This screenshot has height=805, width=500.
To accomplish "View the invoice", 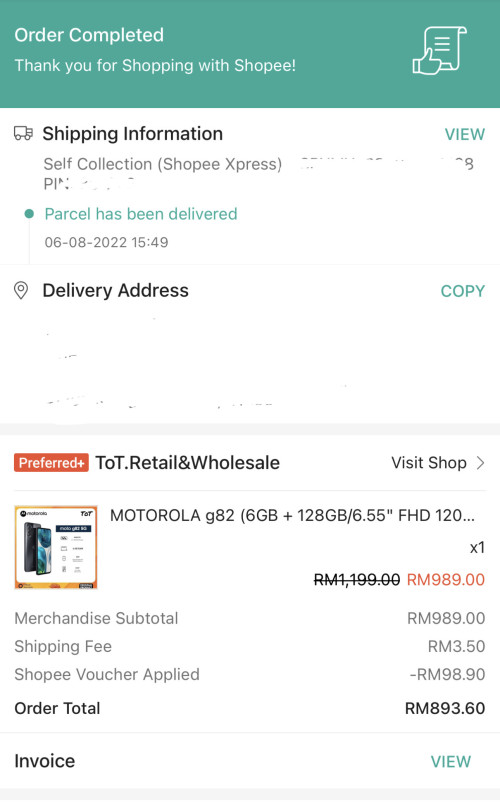I will pos(451,761).
